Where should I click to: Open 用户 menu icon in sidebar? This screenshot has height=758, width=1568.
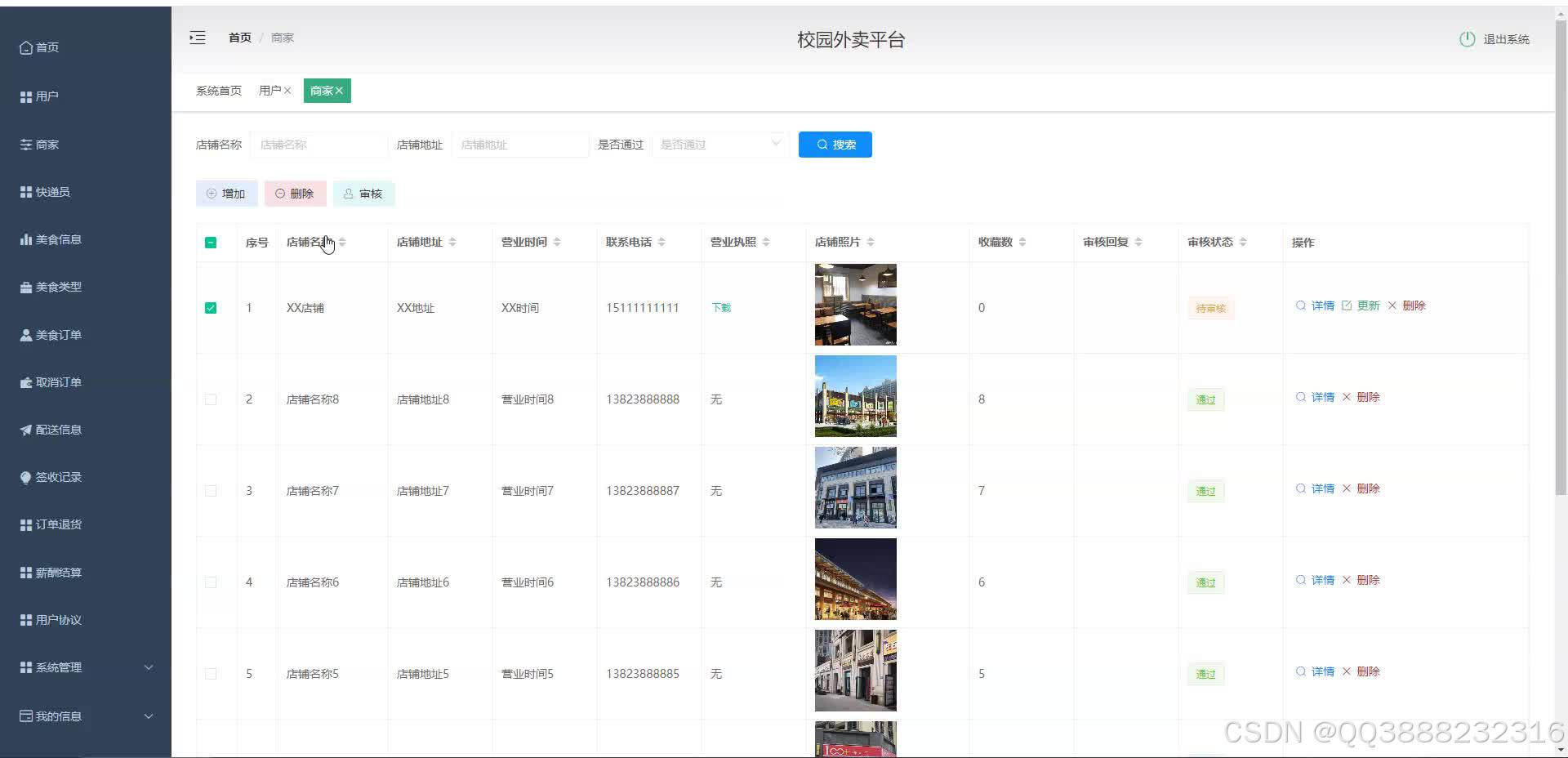click(26, 96)
